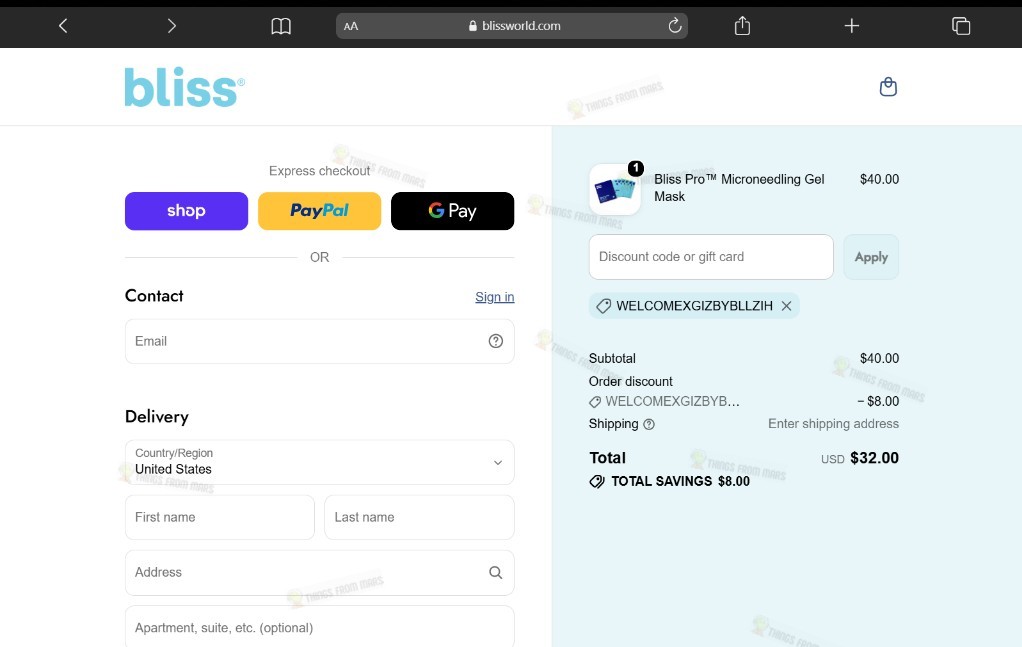Choose Google Pay express checkout
The width and height of the screenshot is (1022, 647).
452,211
